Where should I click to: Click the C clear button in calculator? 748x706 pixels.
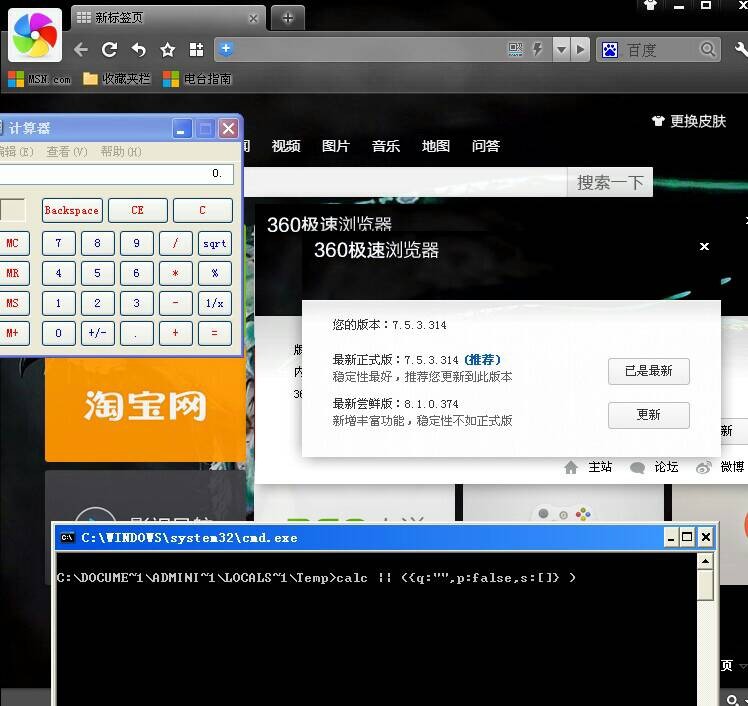(x=202, y=210)
